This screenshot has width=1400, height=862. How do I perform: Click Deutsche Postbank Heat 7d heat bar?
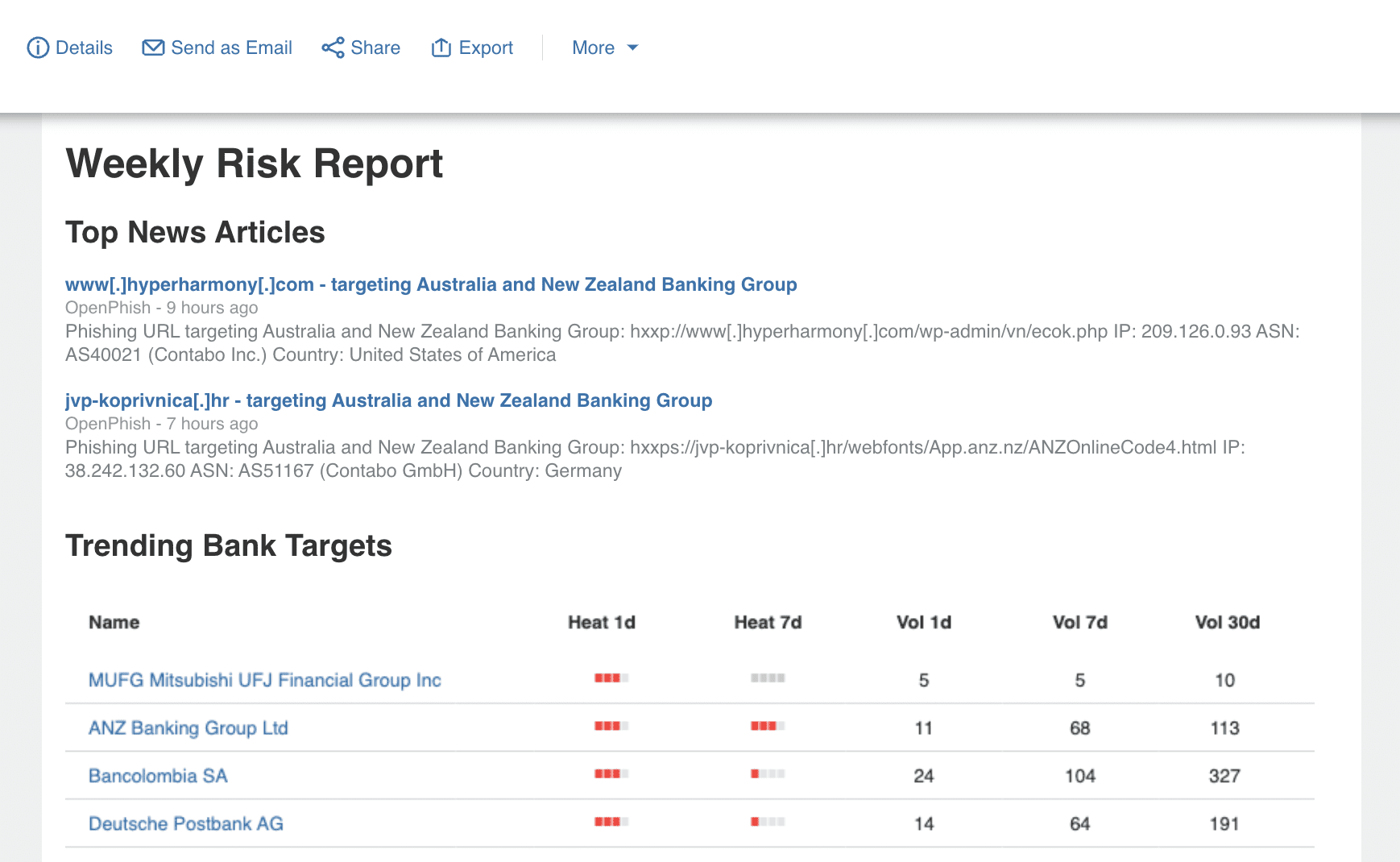[768, 822]
